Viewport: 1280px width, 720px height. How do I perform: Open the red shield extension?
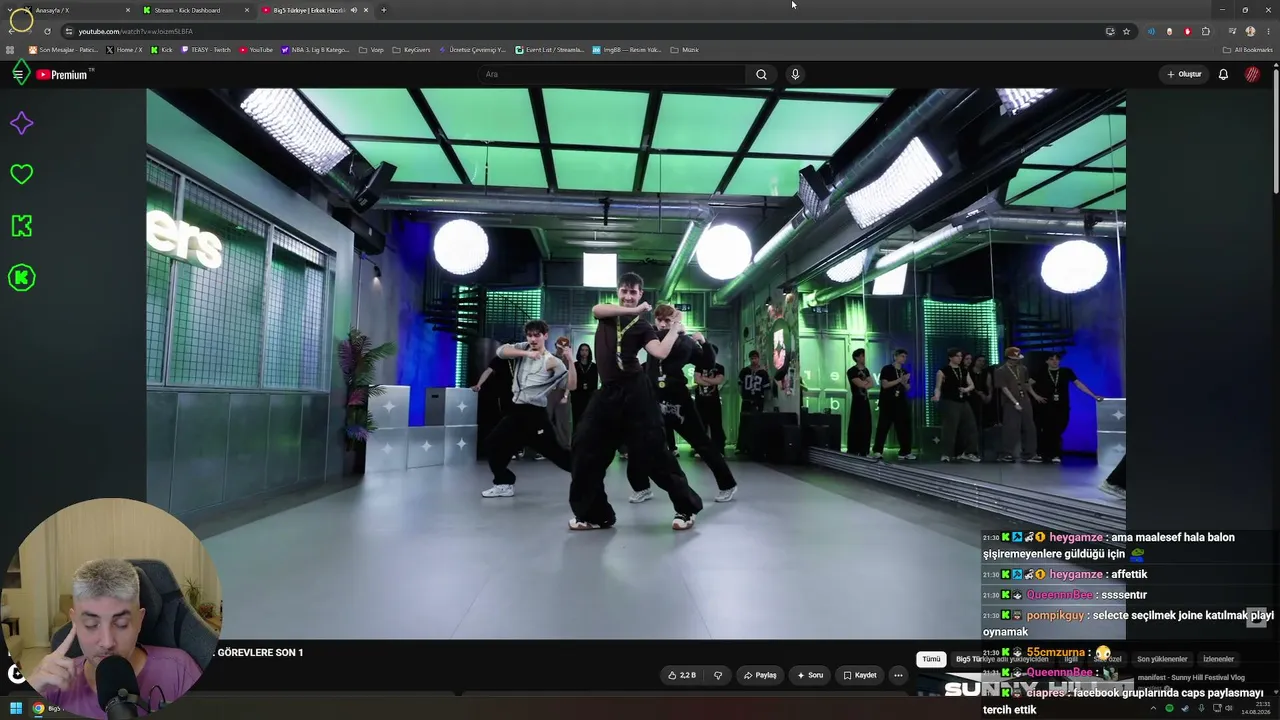point(1187,31)
